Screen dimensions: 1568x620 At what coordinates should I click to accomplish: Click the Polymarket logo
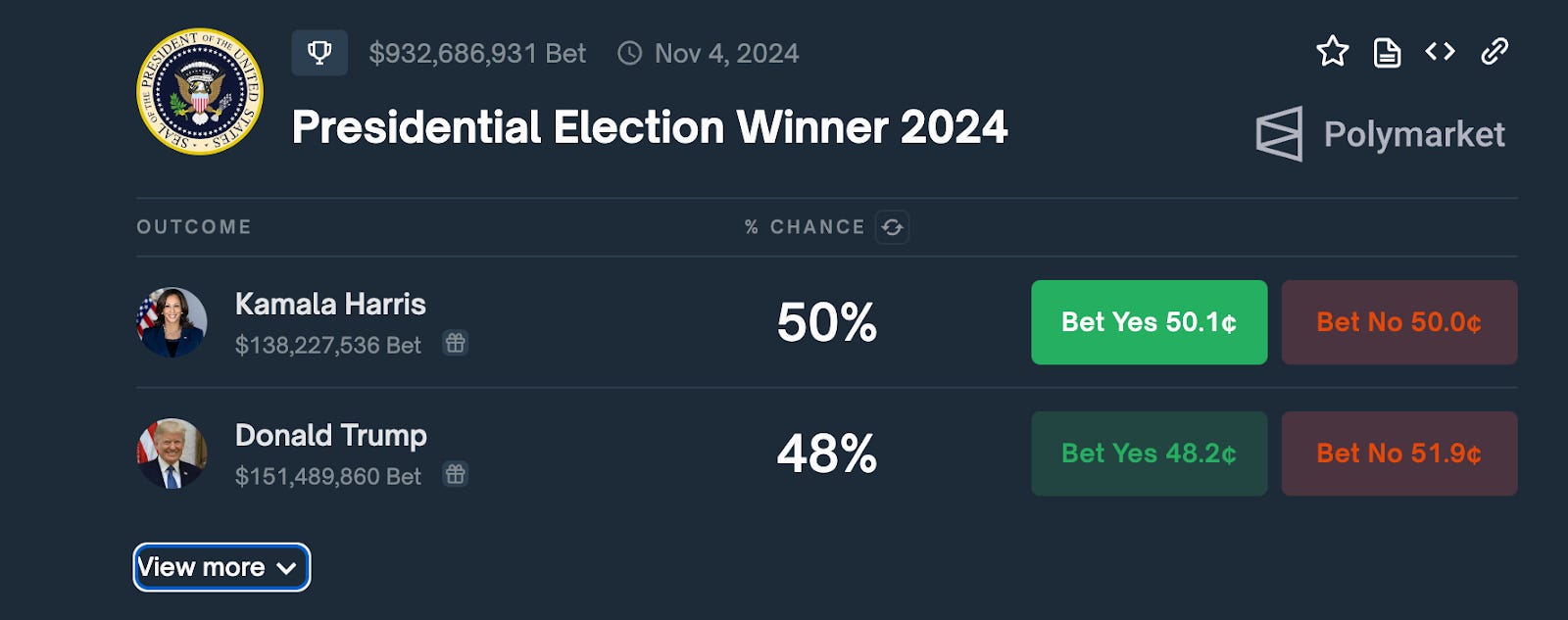pos(1380,134)
